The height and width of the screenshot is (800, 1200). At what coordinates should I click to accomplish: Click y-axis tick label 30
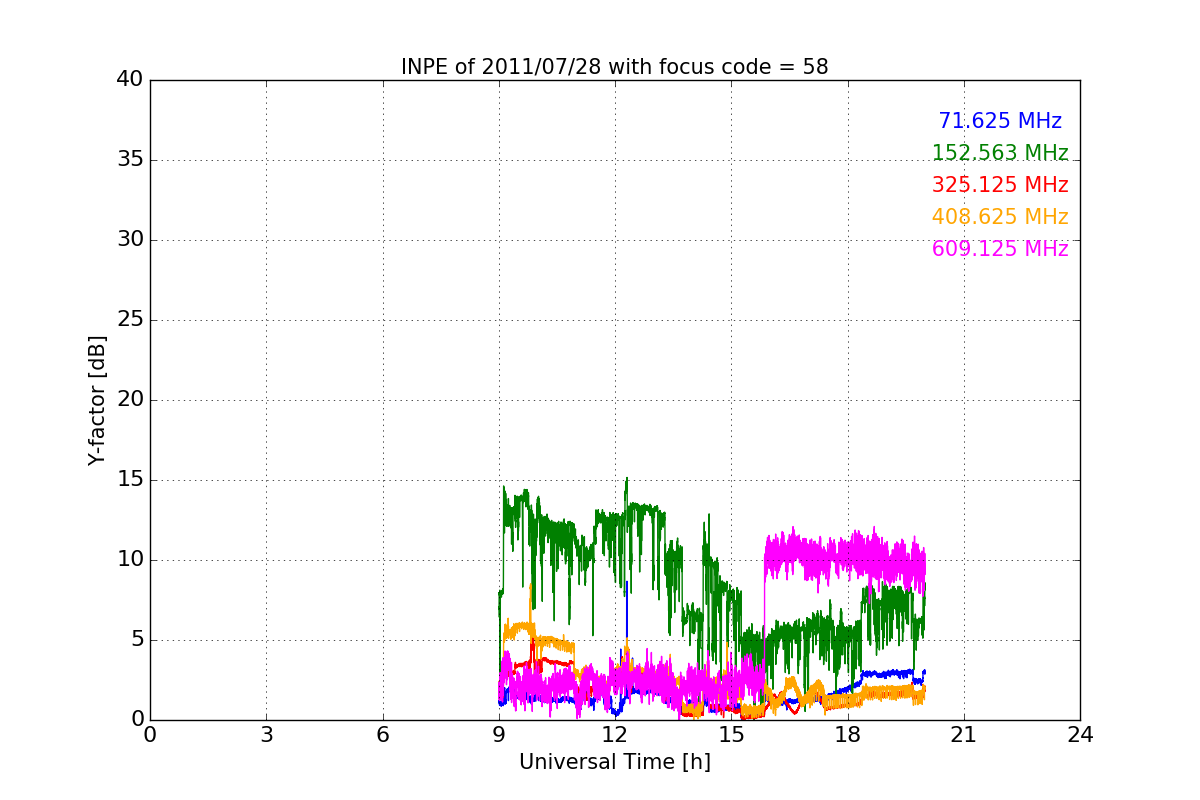coord(130,240)
